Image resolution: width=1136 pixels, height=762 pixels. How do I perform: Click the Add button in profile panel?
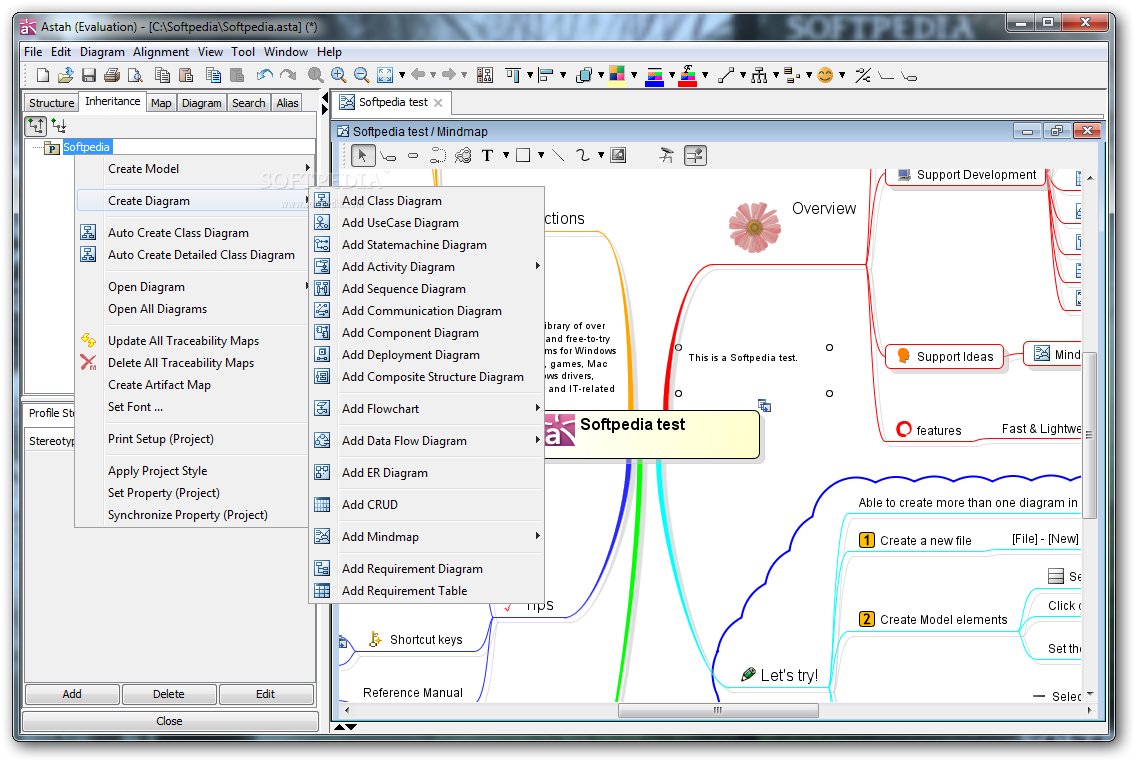[x=72, y=694]
